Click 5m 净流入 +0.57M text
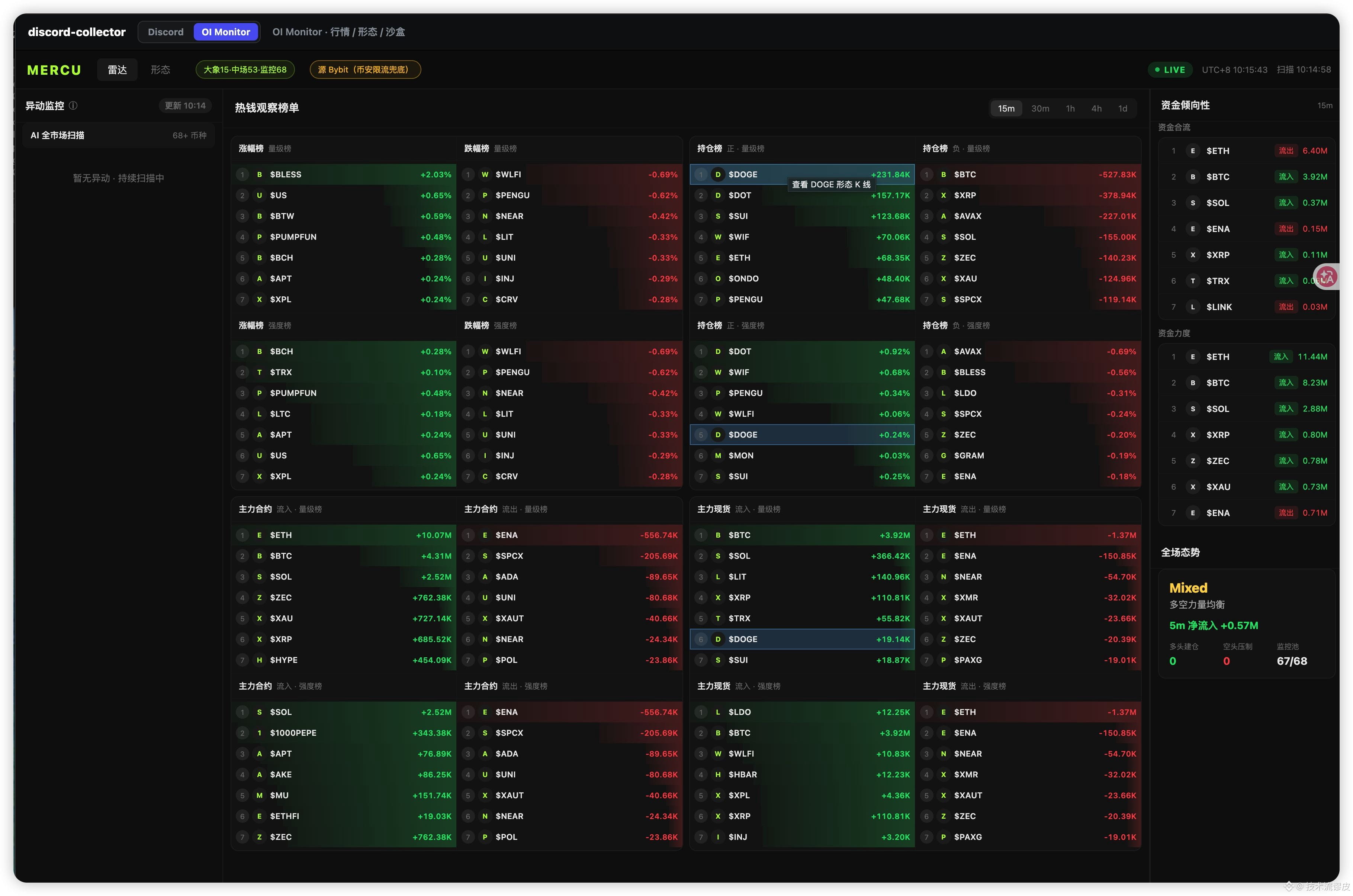 [x=1213, y=626]
